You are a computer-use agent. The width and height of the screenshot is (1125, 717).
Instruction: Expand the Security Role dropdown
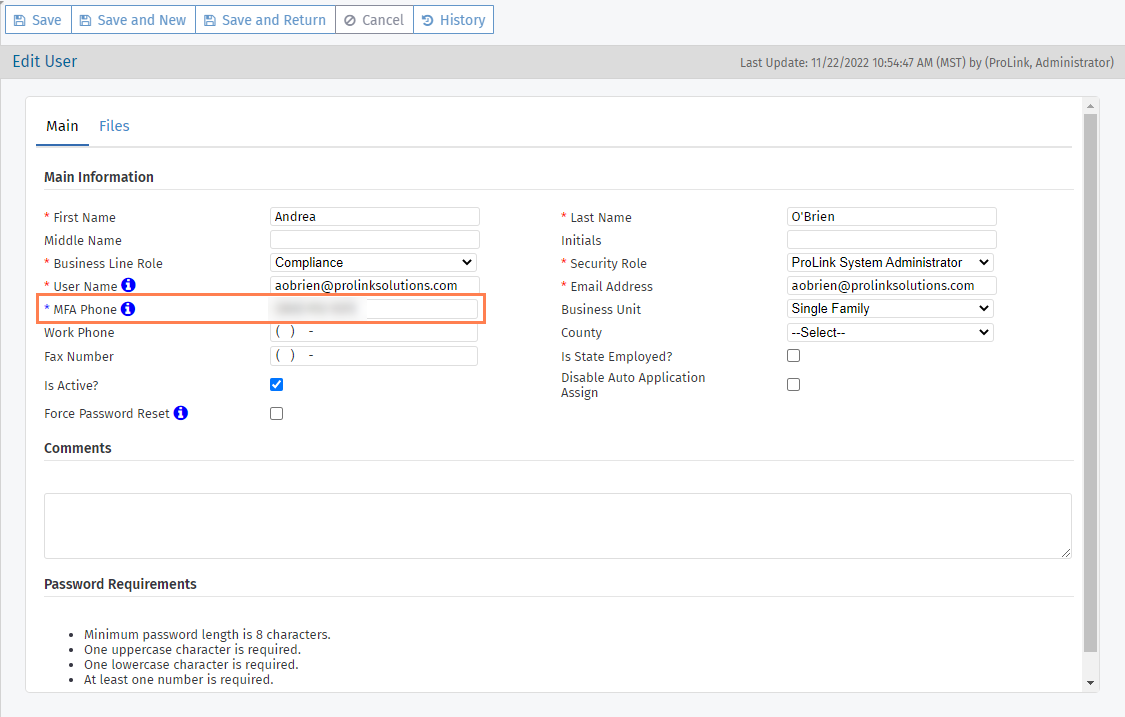890,263
